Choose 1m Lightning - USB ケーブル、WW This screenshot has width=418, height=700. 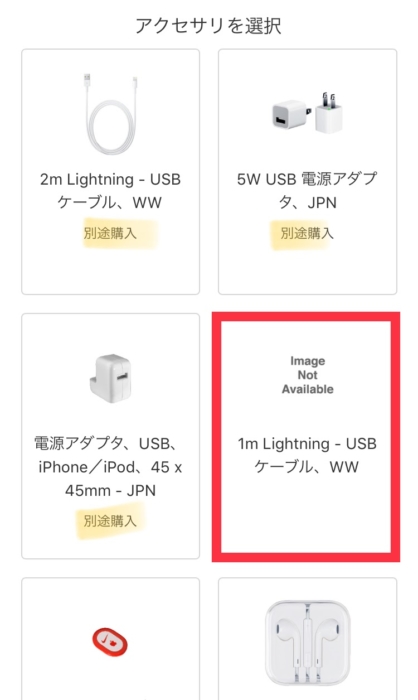(307, 455)
